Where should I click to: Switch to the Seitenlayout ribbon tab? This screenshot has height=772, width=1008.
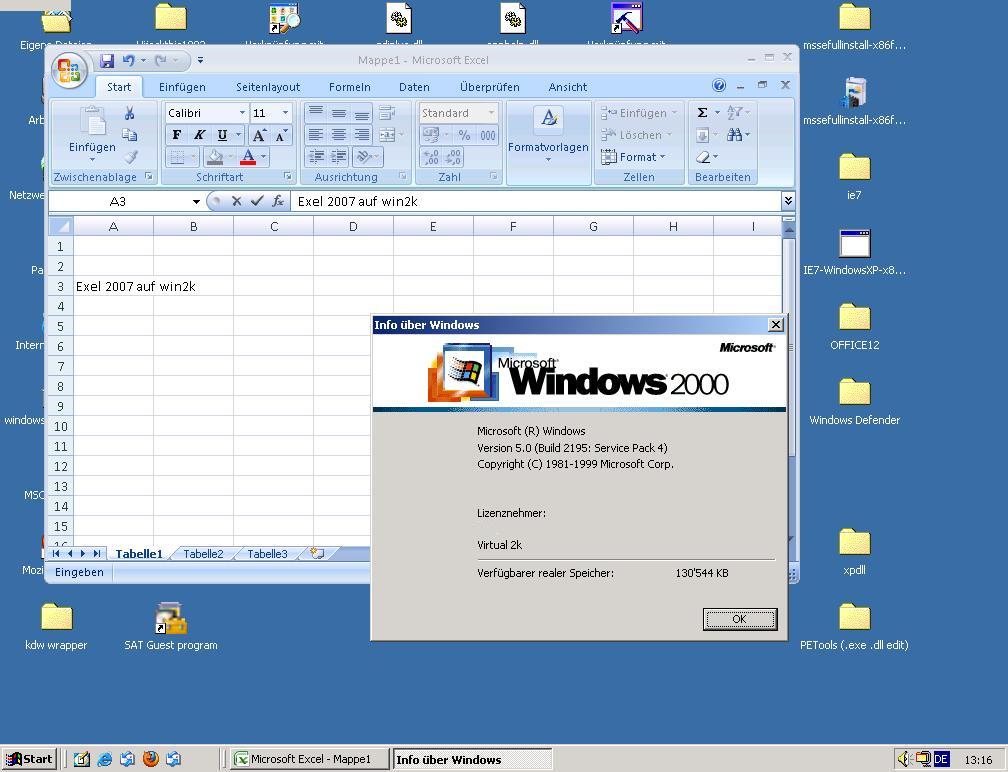[x=268, y=87]
